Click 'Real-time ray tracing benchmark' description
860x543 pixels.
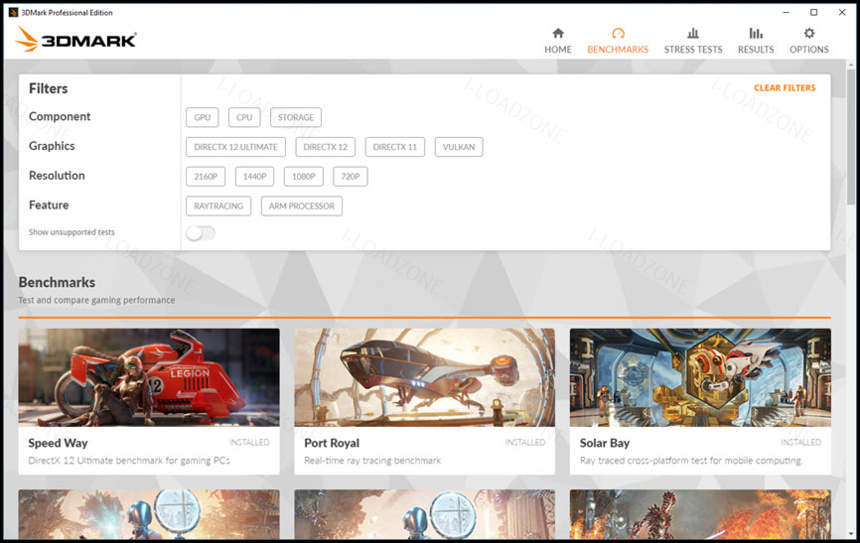click(372, 461)
